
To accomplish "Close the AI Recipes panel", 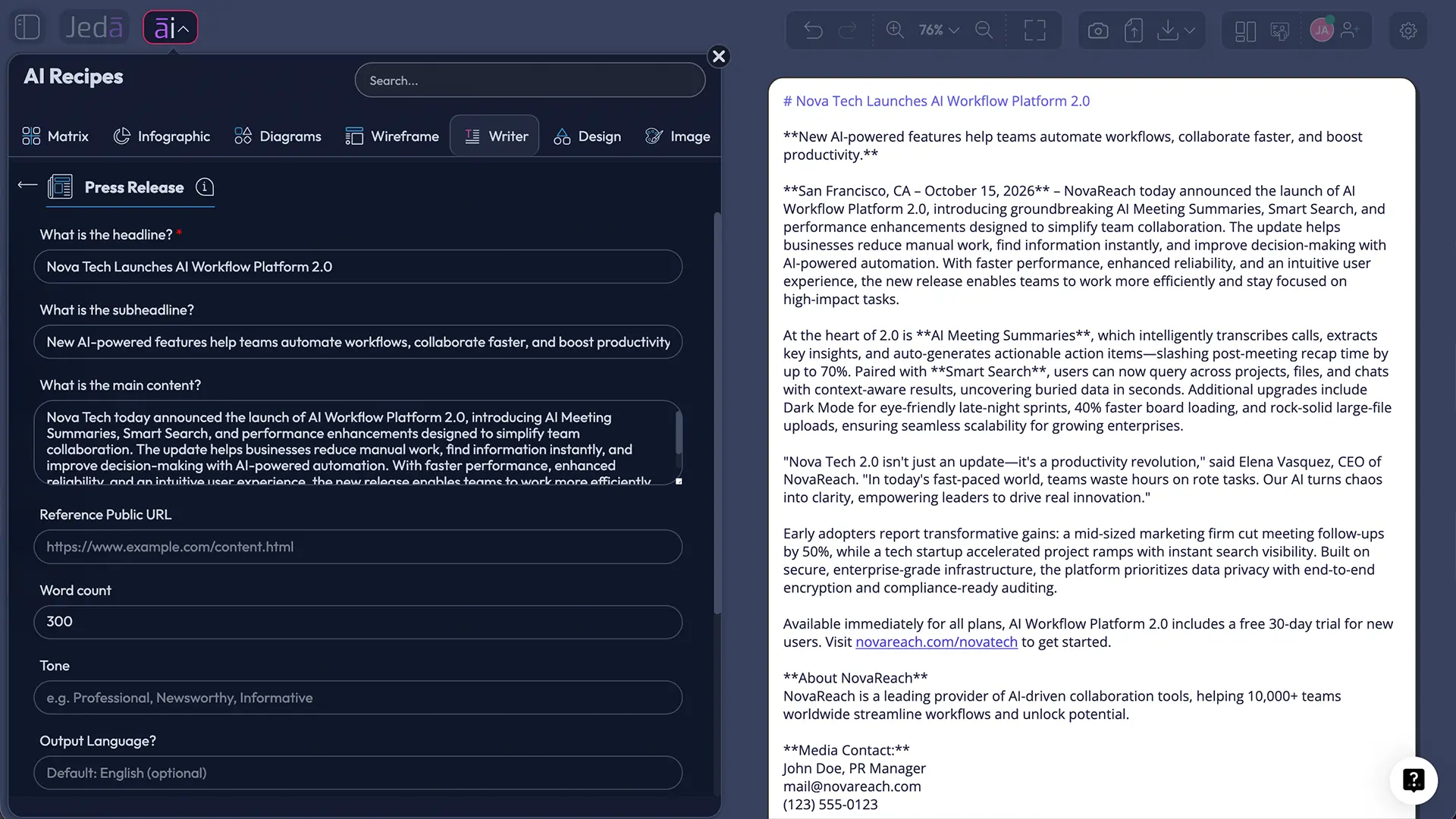I will tap(718, 56).
